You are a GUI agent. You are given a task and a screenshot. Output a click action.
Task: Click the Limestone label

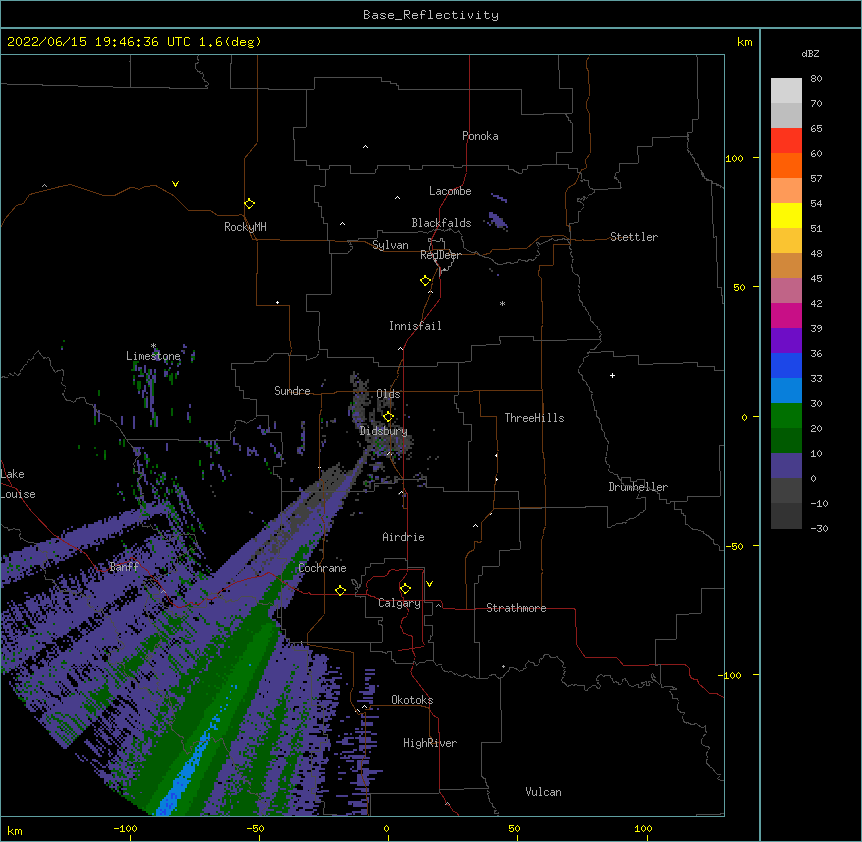(x=153, y=356)
